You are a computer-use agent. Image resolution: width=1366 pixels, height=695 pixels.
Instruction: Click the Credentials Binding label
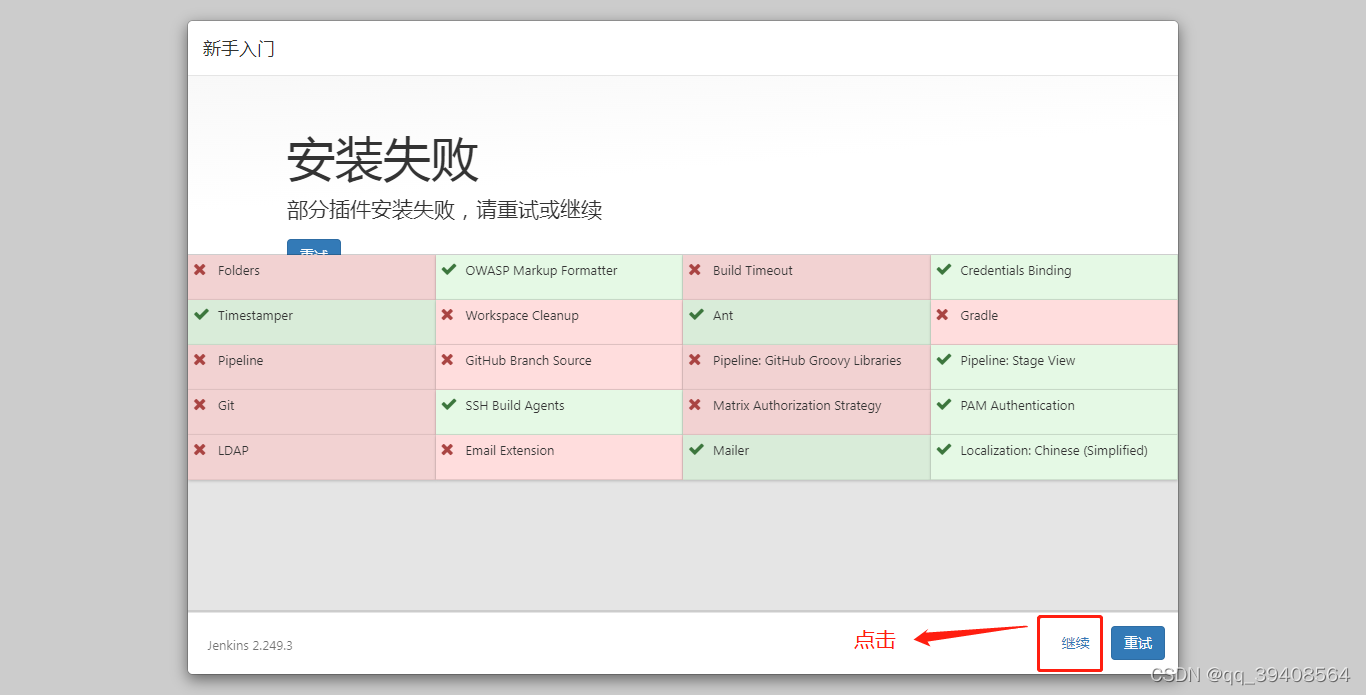tap(1016, 271)
